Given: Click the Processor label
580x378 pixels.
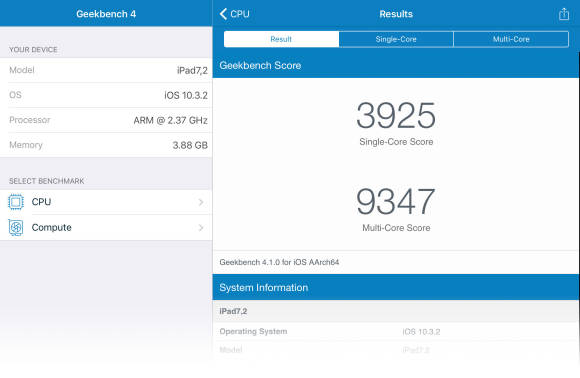Looking at the screenshot, I should coord(30,120).
